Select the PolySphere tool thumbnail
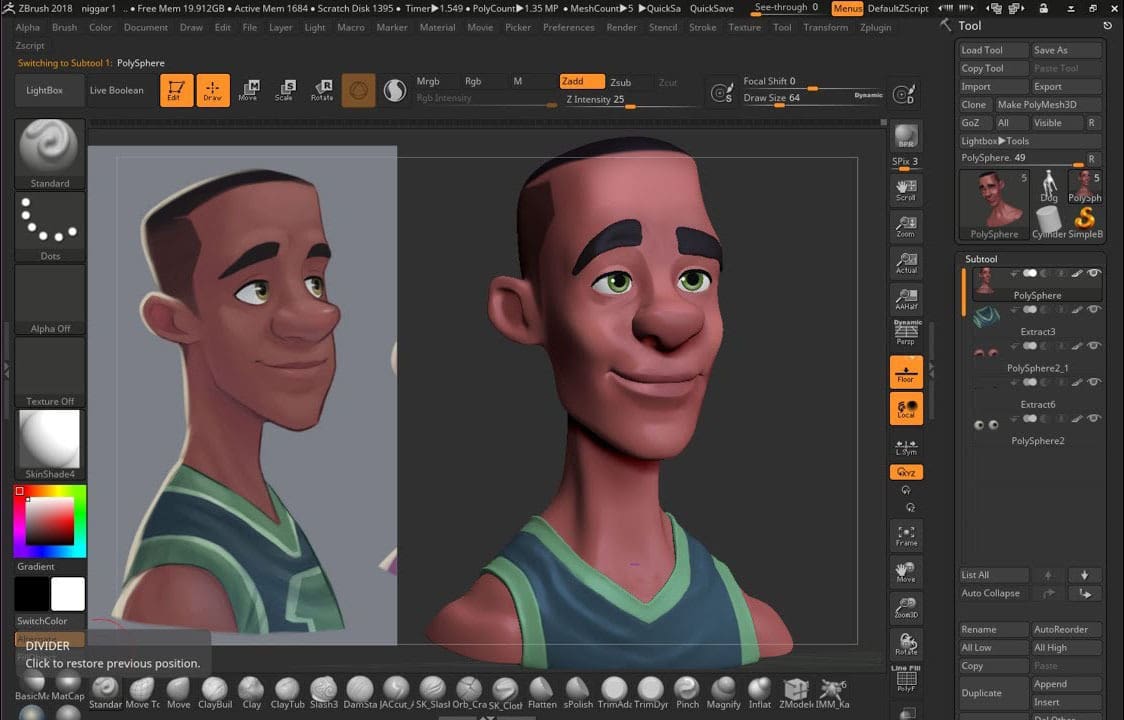 click(994, 205)
